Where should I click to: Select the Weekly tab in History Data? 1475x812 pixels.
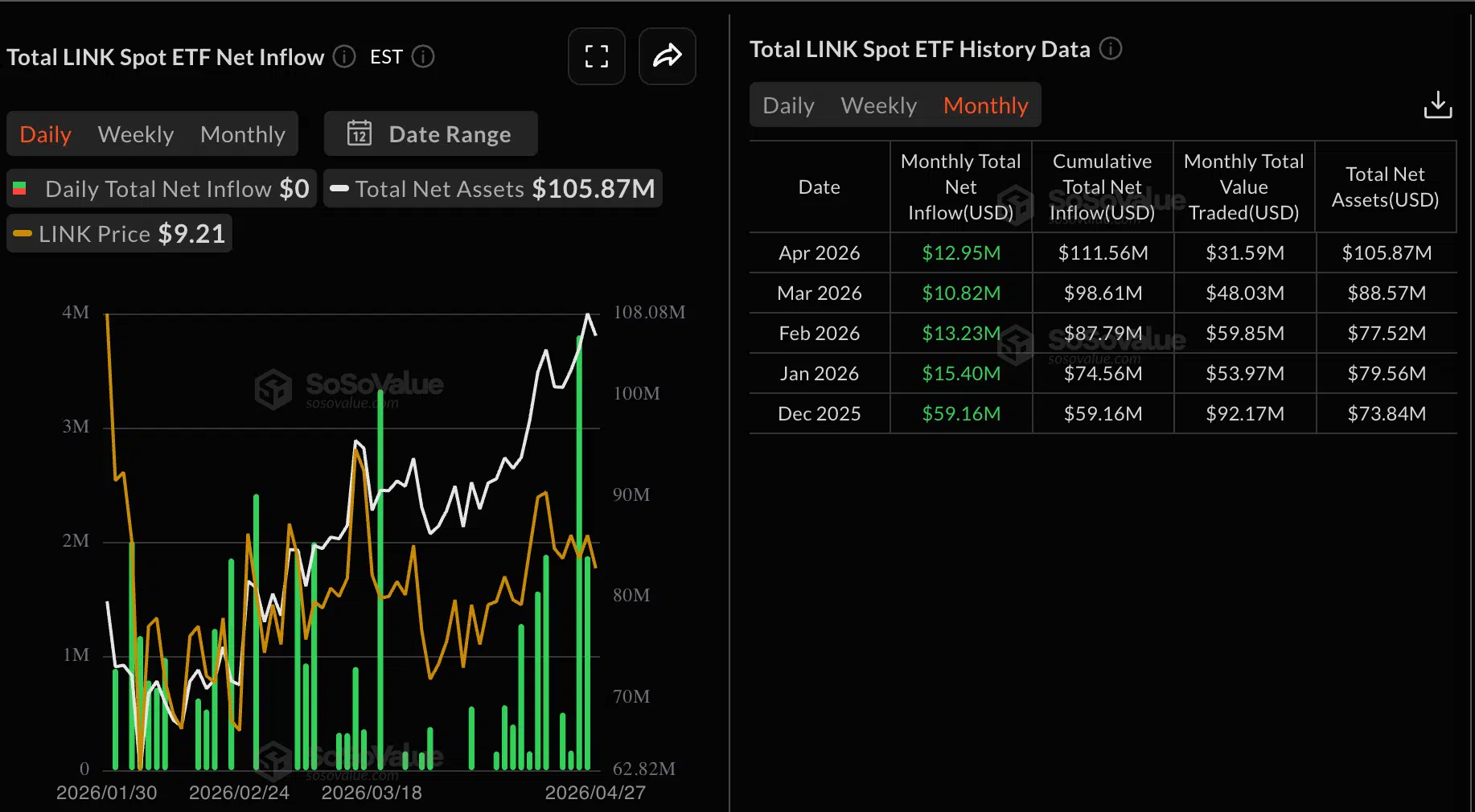point(878,105)
